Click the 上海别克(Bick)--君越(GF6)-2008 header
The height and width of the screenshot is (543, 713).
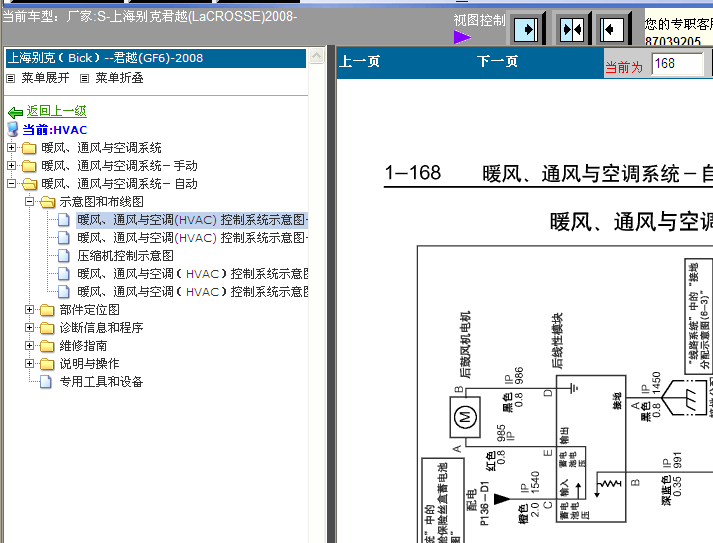pos(156,58)
